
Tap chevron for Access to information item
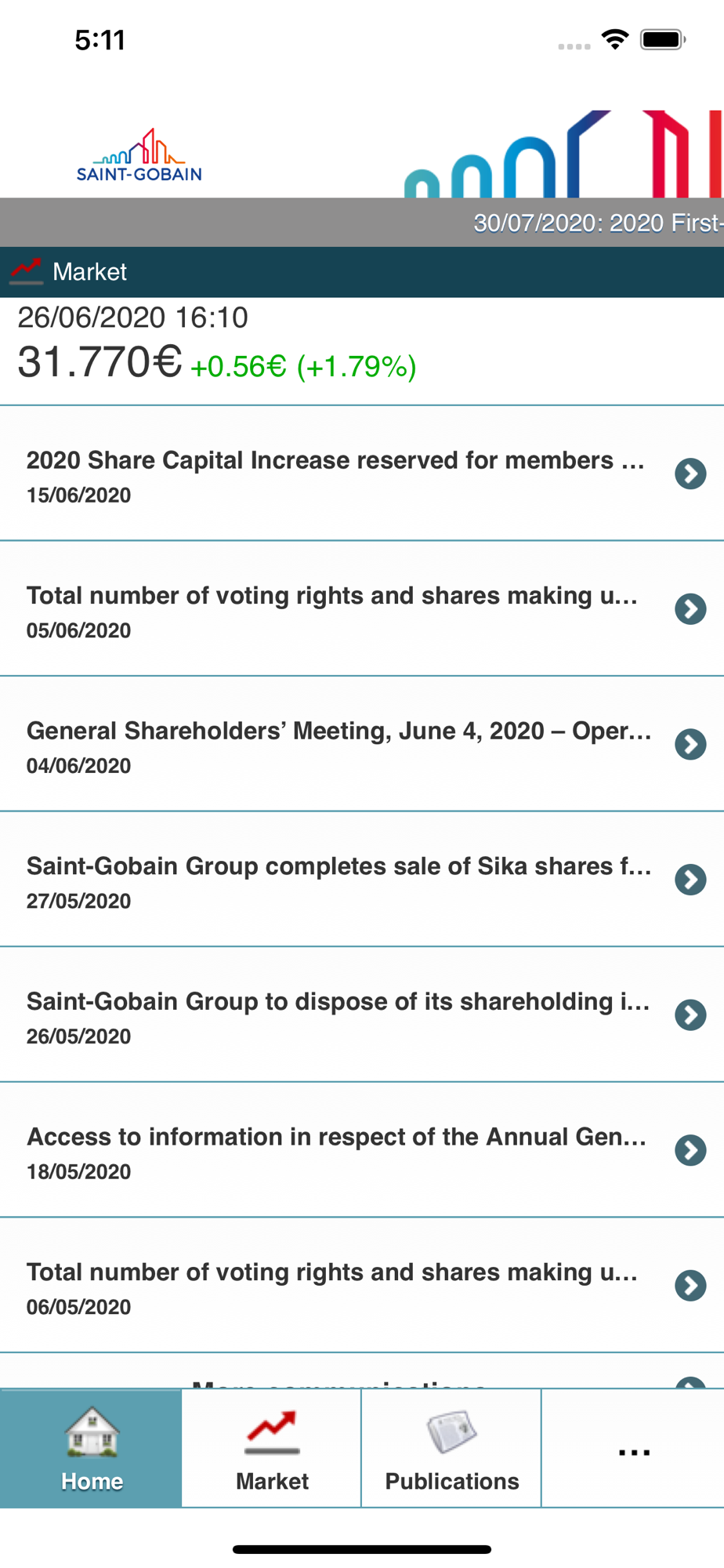tap(690, 1150)
